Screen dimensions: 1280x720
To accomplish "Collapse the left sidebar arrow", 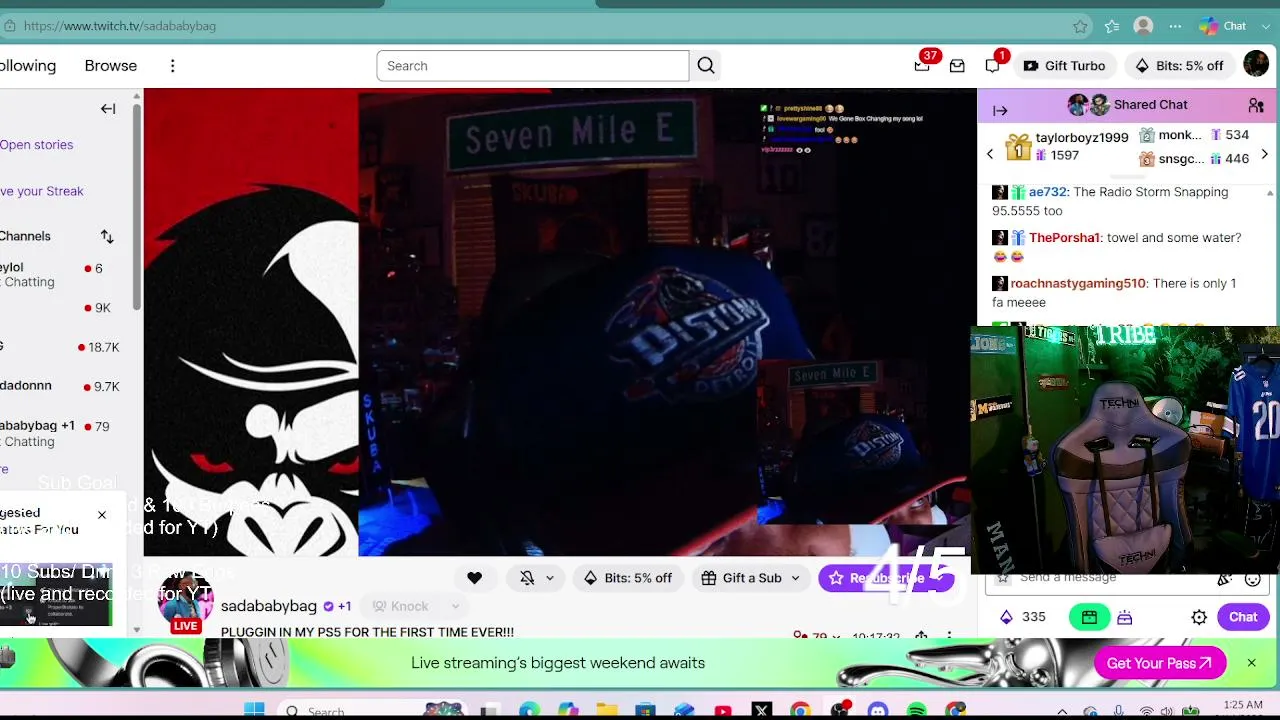I will point(108,109).
